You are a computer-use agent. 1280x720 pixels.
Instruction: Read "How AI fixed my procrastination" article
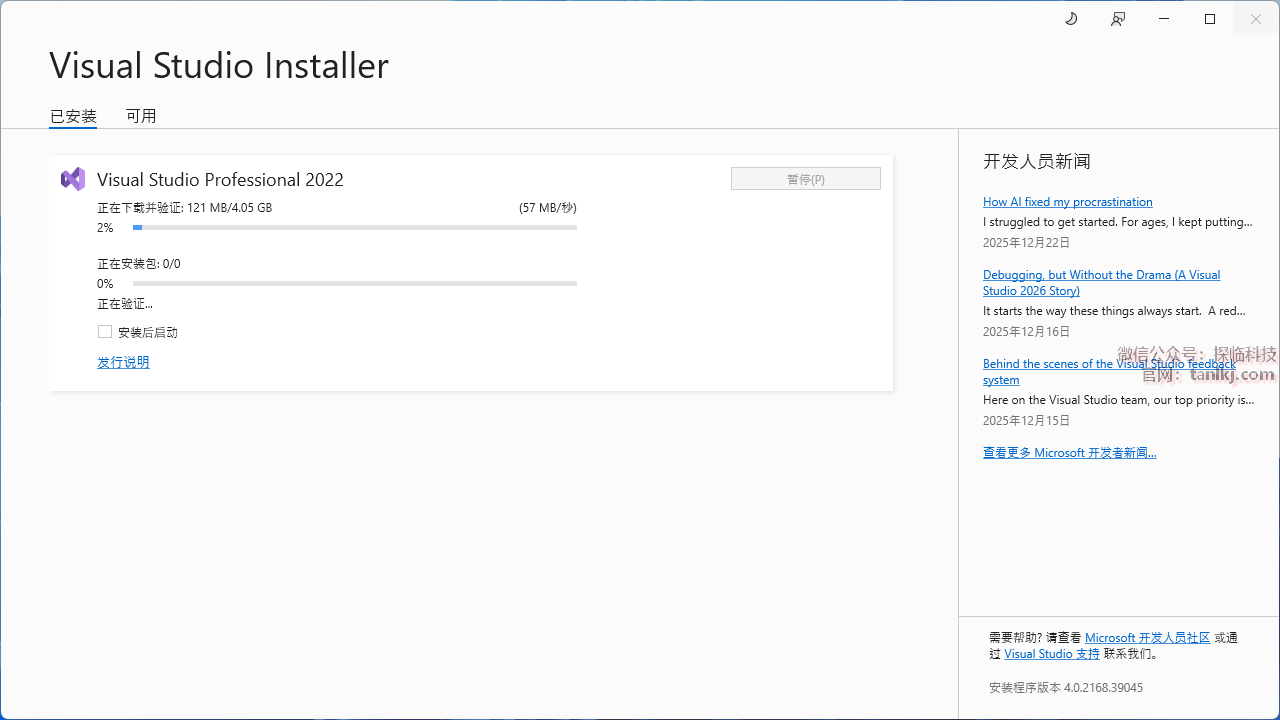(x=1067, y=202)
